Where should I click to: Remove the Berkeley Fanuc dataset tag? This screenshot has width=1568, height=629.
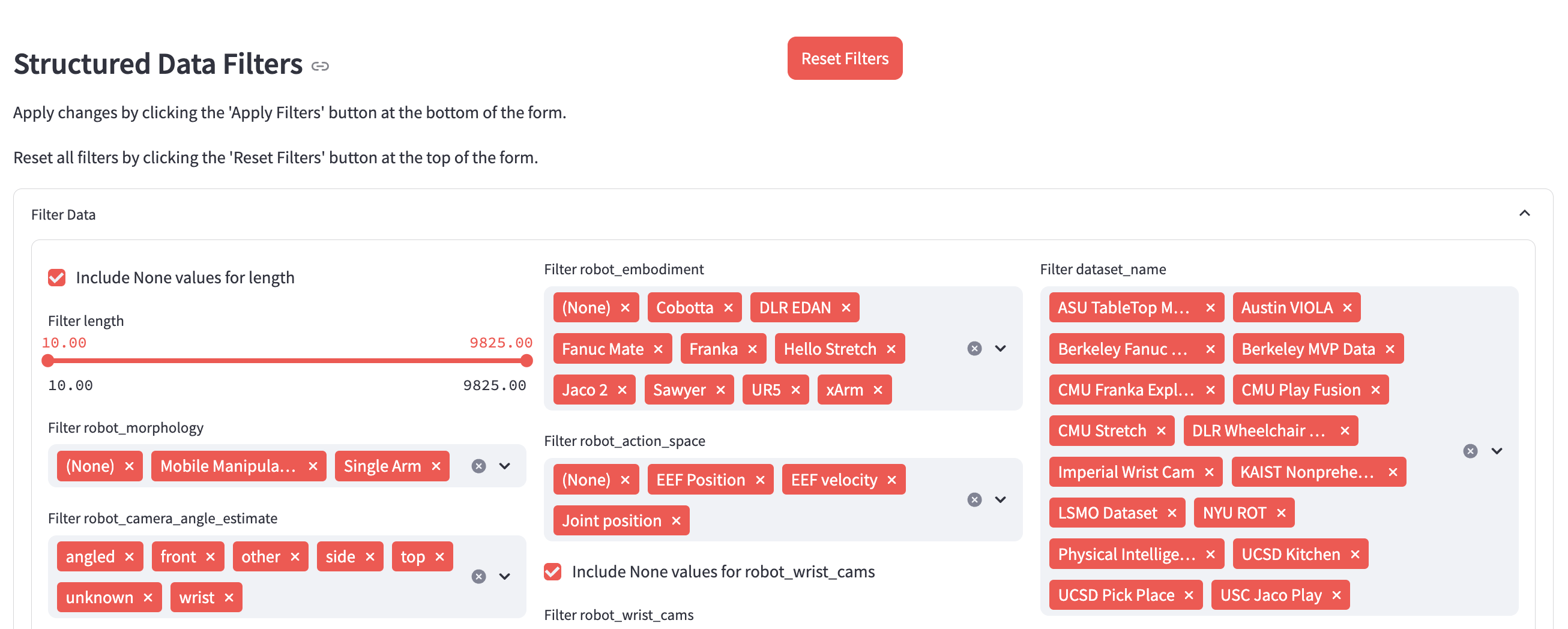(x=1210, y=349)
